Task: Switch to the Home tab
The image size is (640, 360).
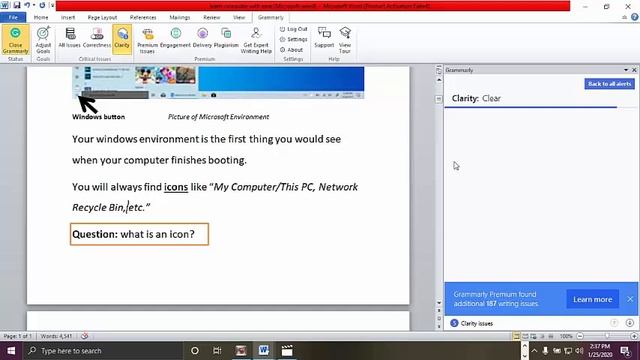Action: (x=41, y=17)
